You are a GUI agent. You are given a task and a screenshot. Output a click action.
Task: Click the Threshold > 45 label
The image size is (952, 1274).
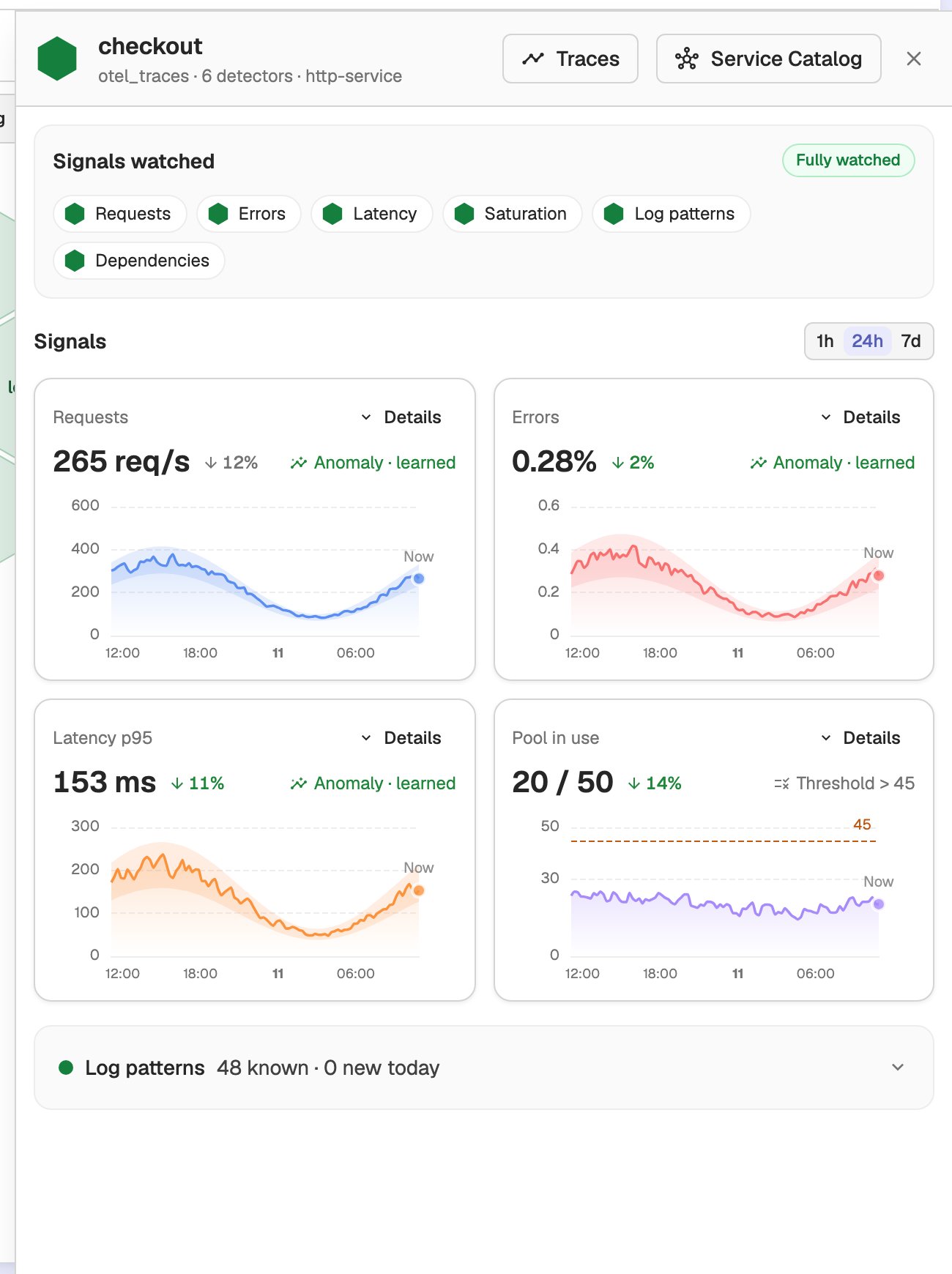pyautogui.click(x=855, y=783)
